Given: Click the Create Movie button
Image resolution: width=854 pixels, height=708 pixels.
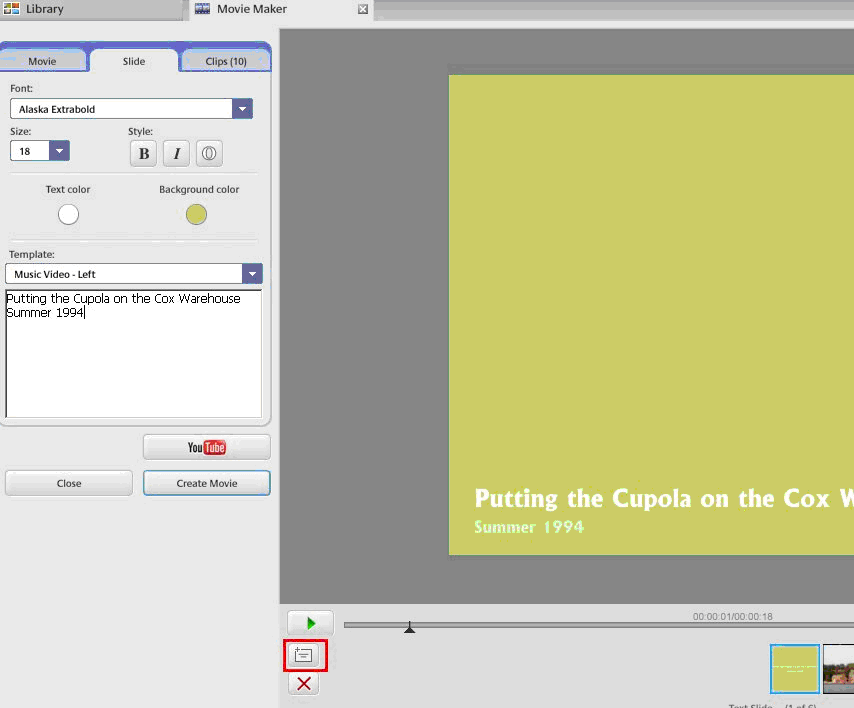Looking at the screenshot, I should pos(207,483).
